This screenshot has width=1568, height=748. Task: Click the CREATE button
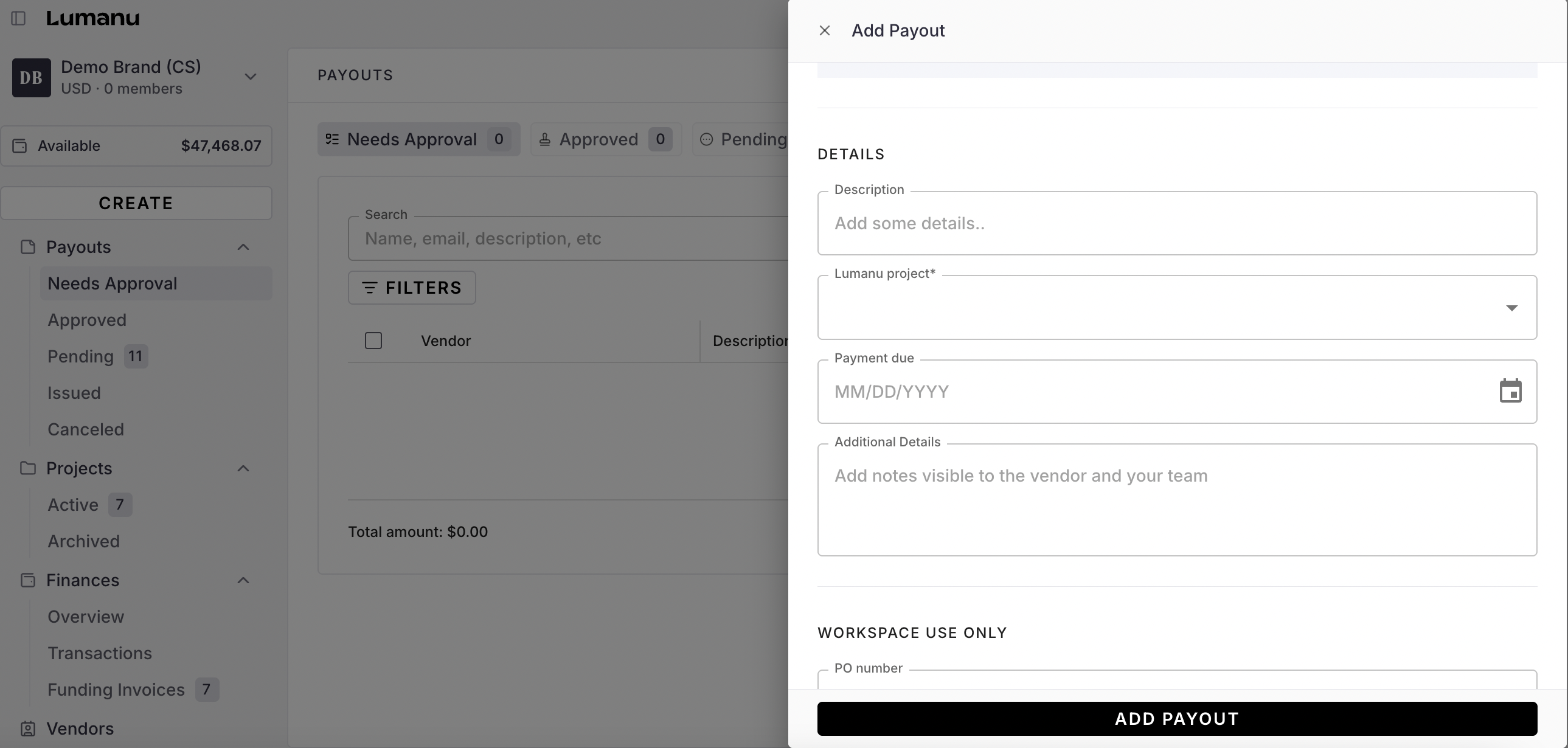(x=136, y=203)
